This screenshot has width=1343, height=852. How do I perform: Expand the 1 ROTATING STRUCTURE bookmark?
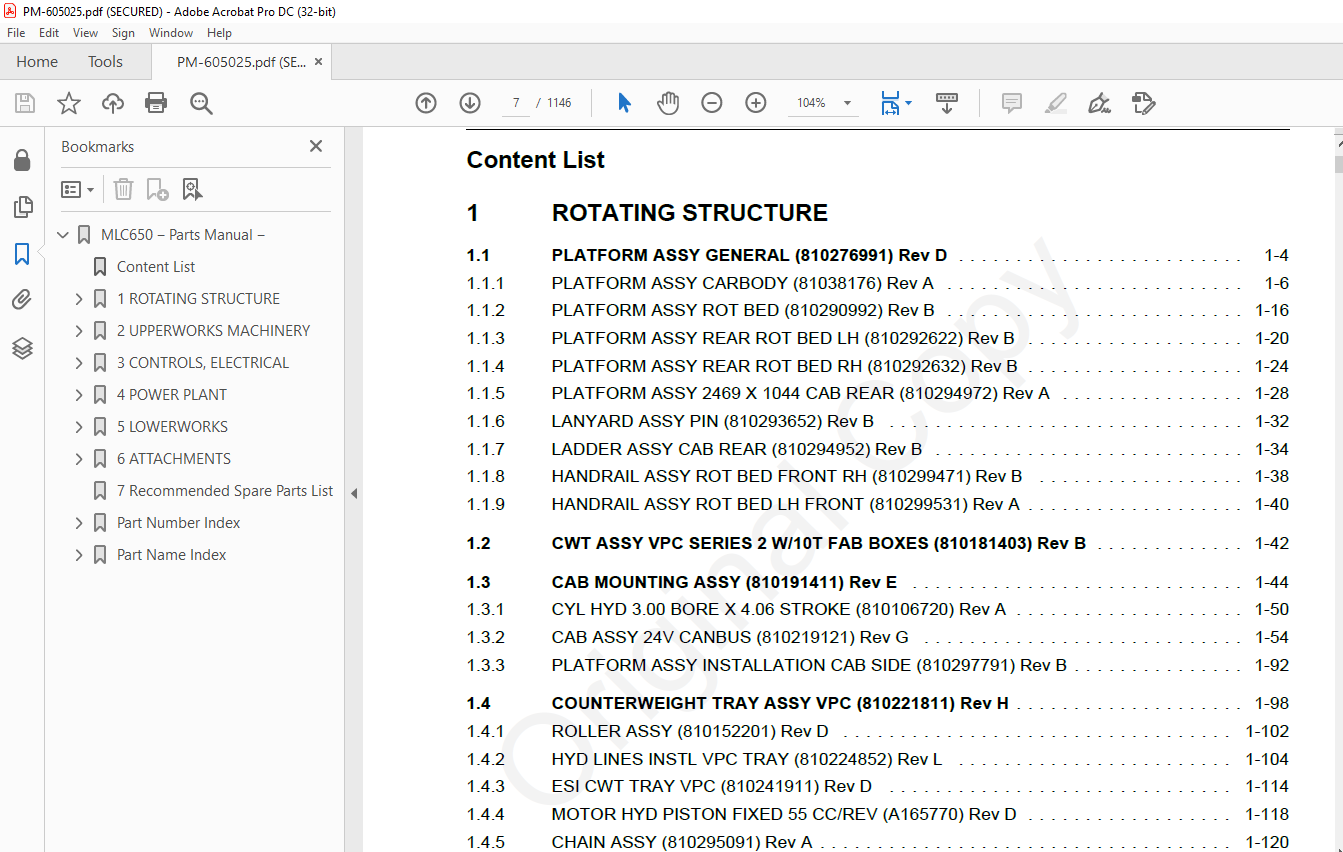[x=79, y=299]
